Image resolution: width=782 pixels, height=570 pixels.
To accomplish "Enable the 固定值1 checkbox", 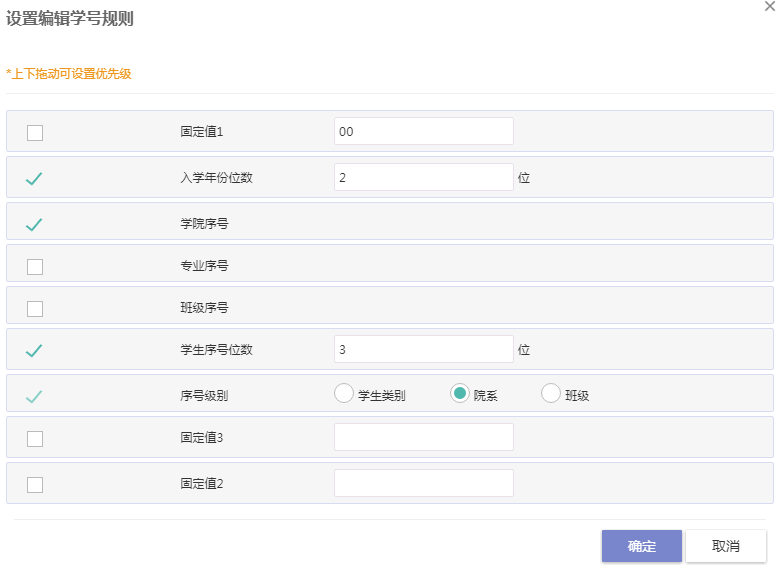I will coord(35,133).
